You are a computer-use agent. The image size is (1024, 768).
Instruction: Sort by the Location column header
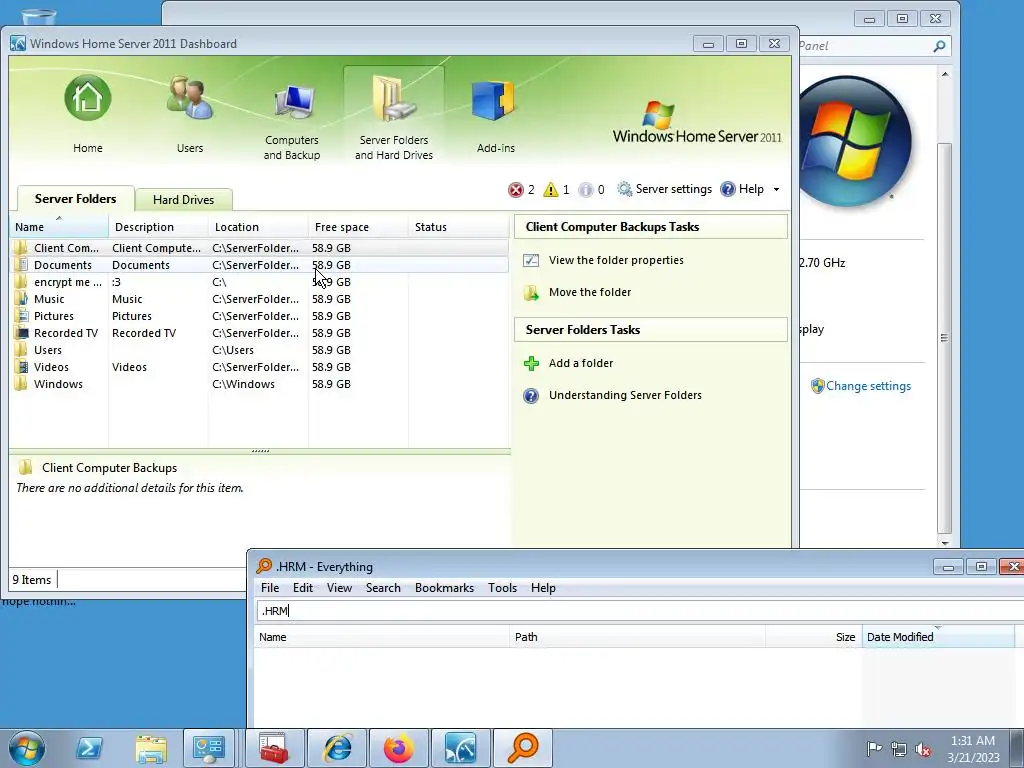tap(259, 227)
